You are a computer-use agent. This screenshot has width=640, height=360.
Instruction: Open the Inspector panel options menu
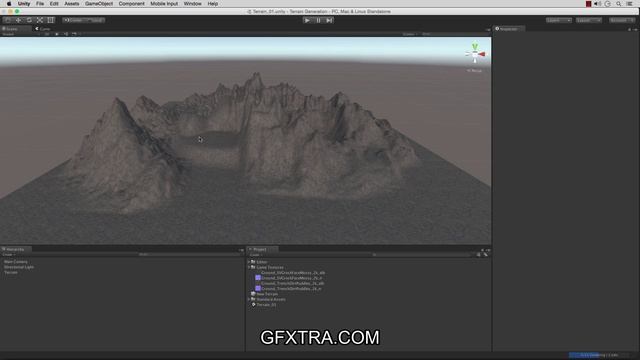(636, 29)
